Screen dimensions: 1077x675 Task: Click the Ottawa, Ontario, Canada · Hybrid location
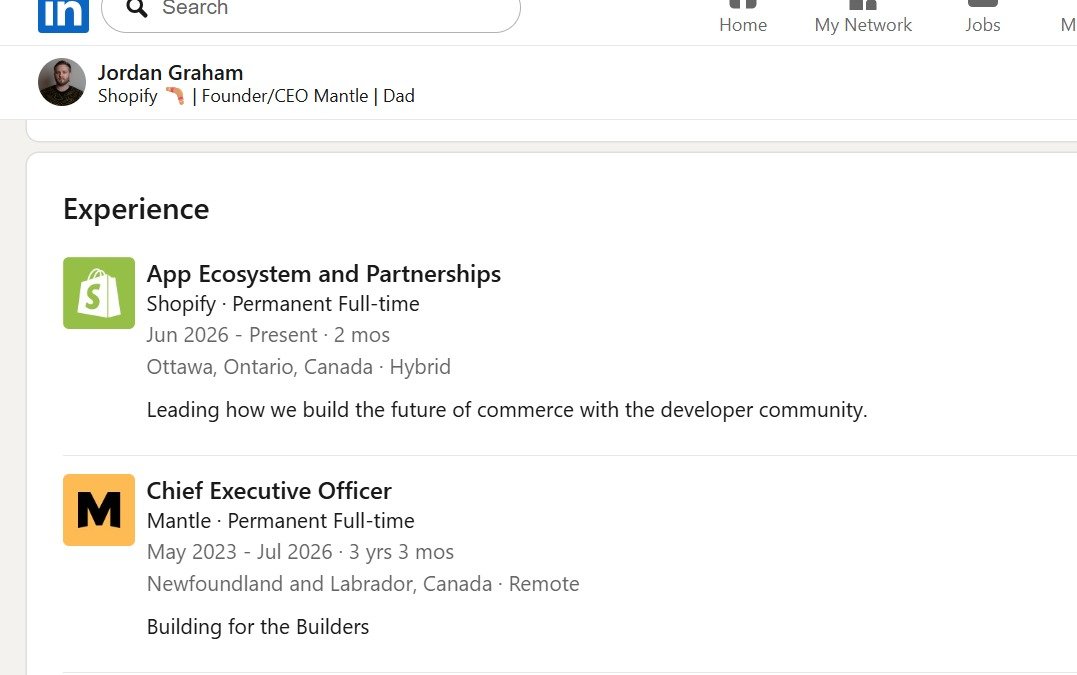point(299,367)
